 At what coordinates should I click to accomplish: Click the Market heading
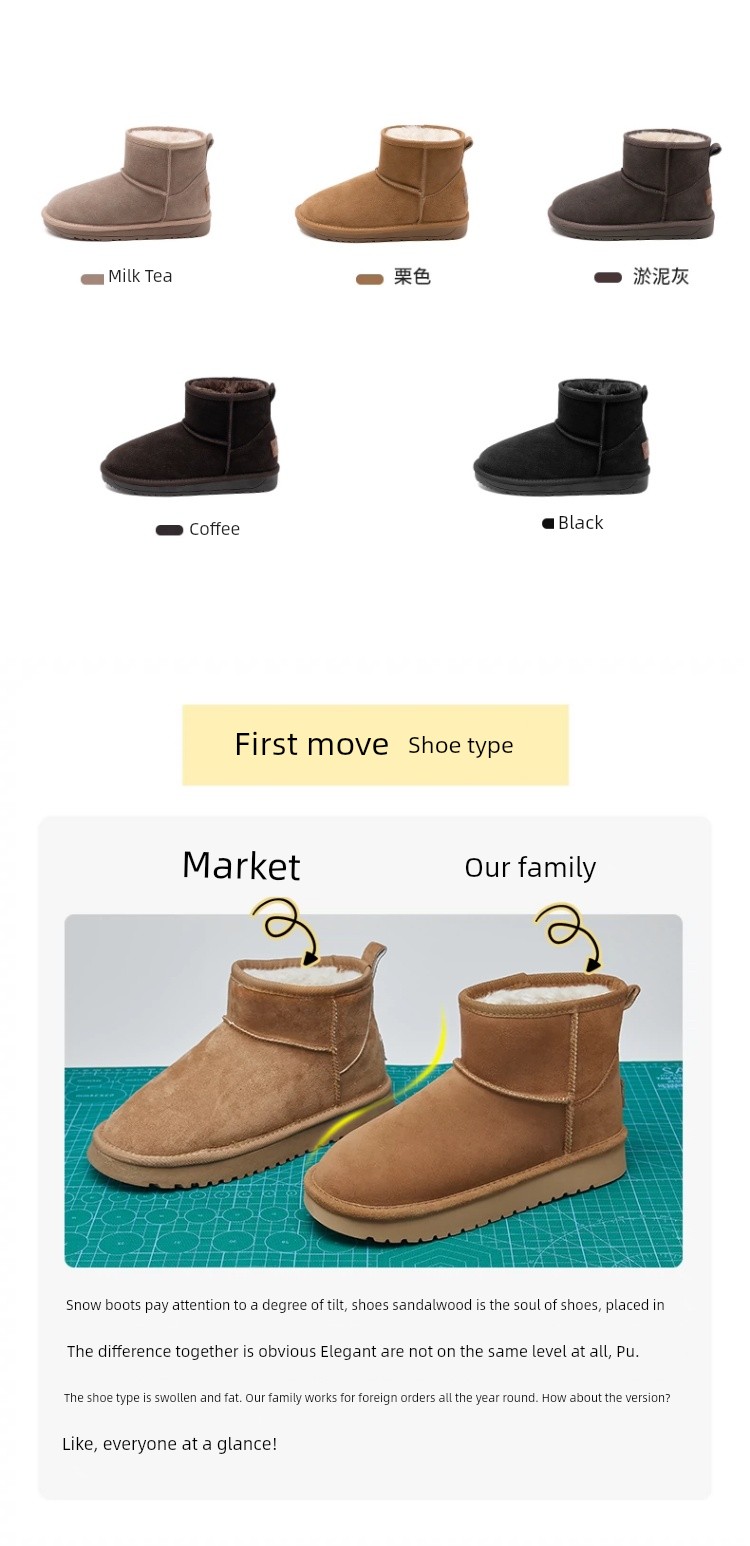point(241,866)
